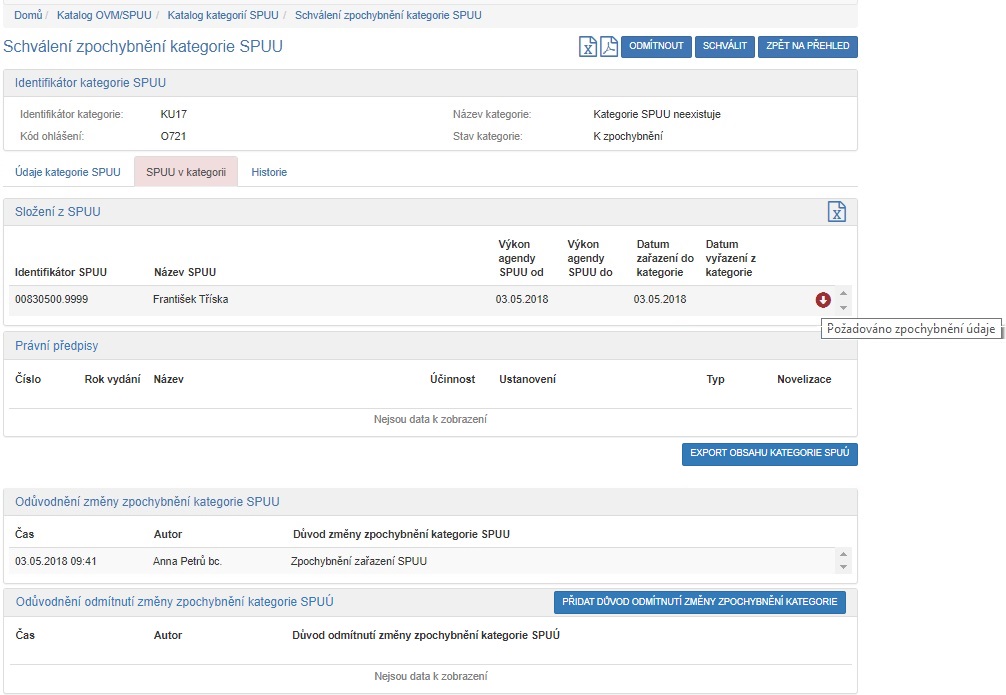Add rejection reason with PŘIDAT DŮVOD button
Screen dimensions: 1006x695
700,602
